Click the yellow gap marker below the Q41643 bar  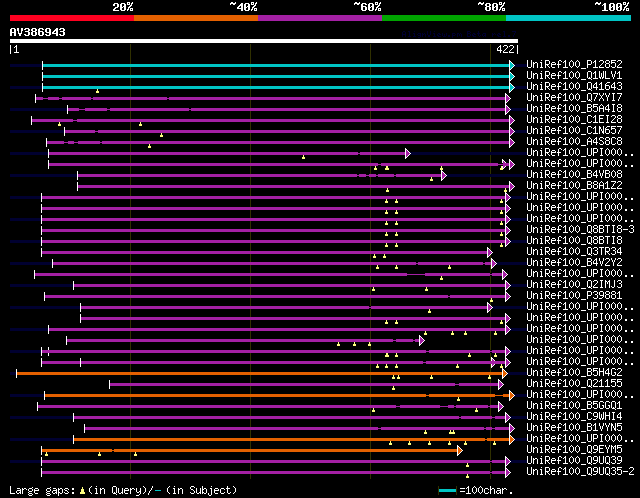pyautogui.click(x=97, y=91)
